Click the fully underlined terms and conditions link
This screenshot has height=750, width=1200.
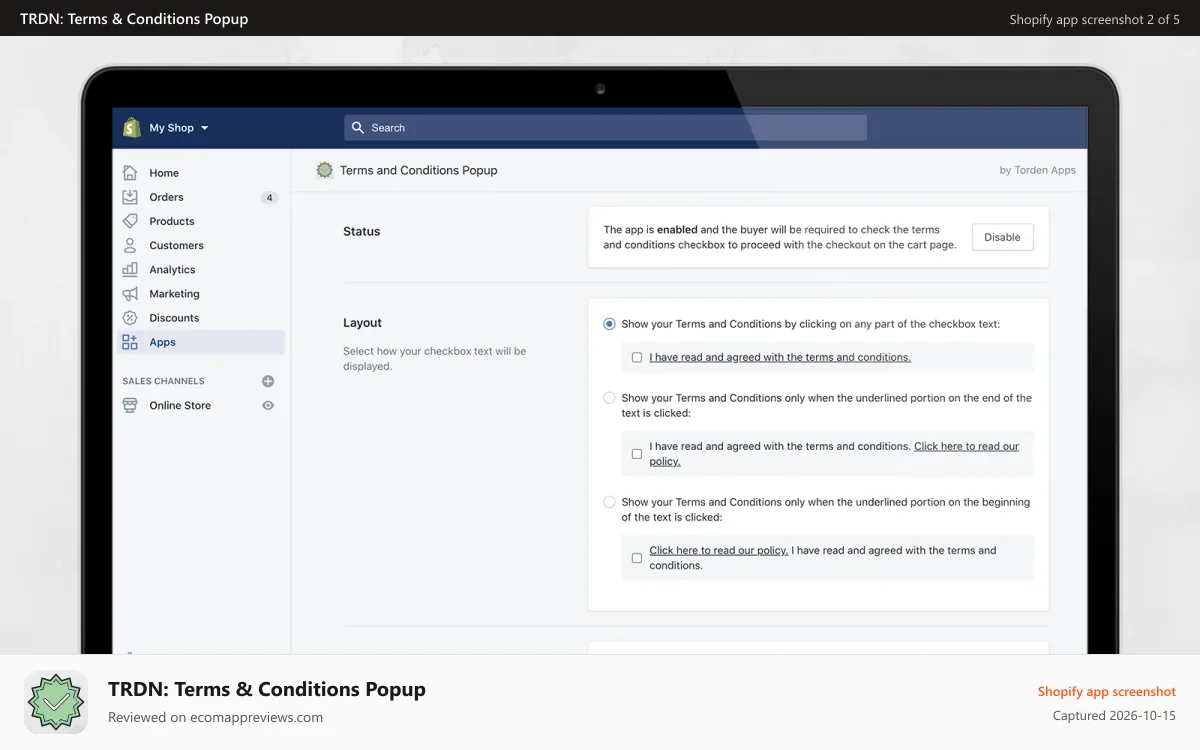(x=780, y=357)
